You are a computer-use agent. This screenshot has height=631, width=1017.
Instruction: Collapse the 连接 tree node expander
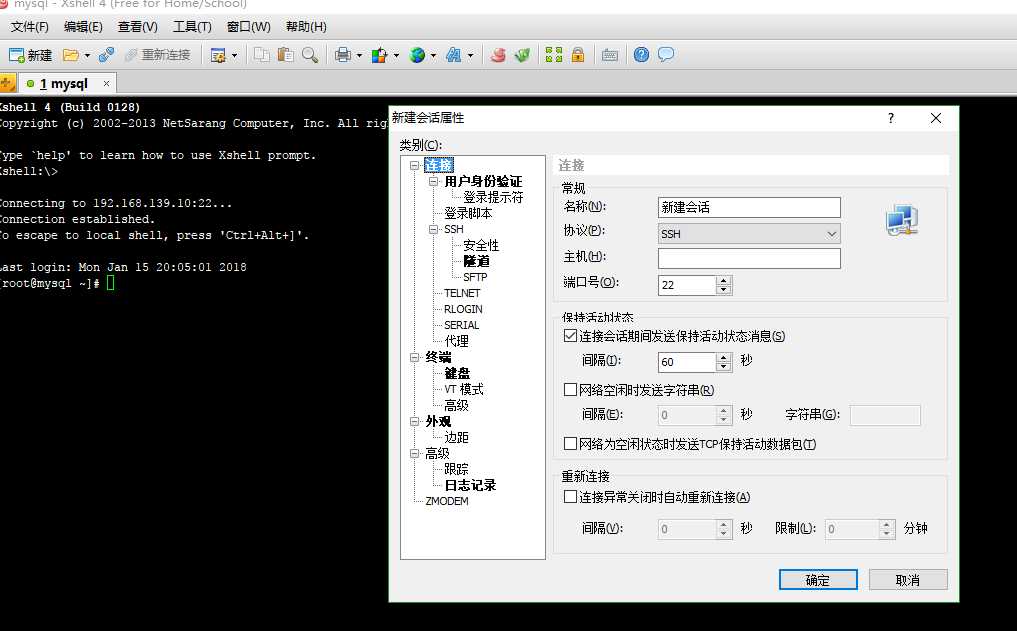(x=414, y=165)
